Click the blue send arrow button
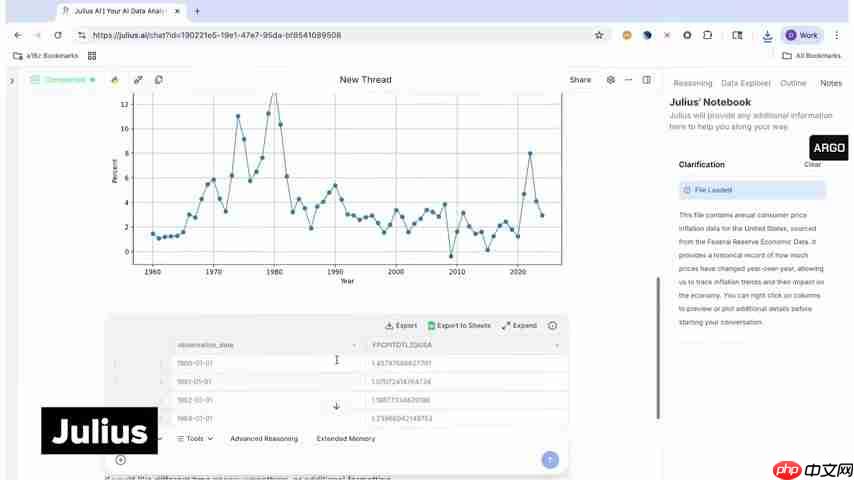The width and height of the screenshot is (854, 480). coord(550,460)
